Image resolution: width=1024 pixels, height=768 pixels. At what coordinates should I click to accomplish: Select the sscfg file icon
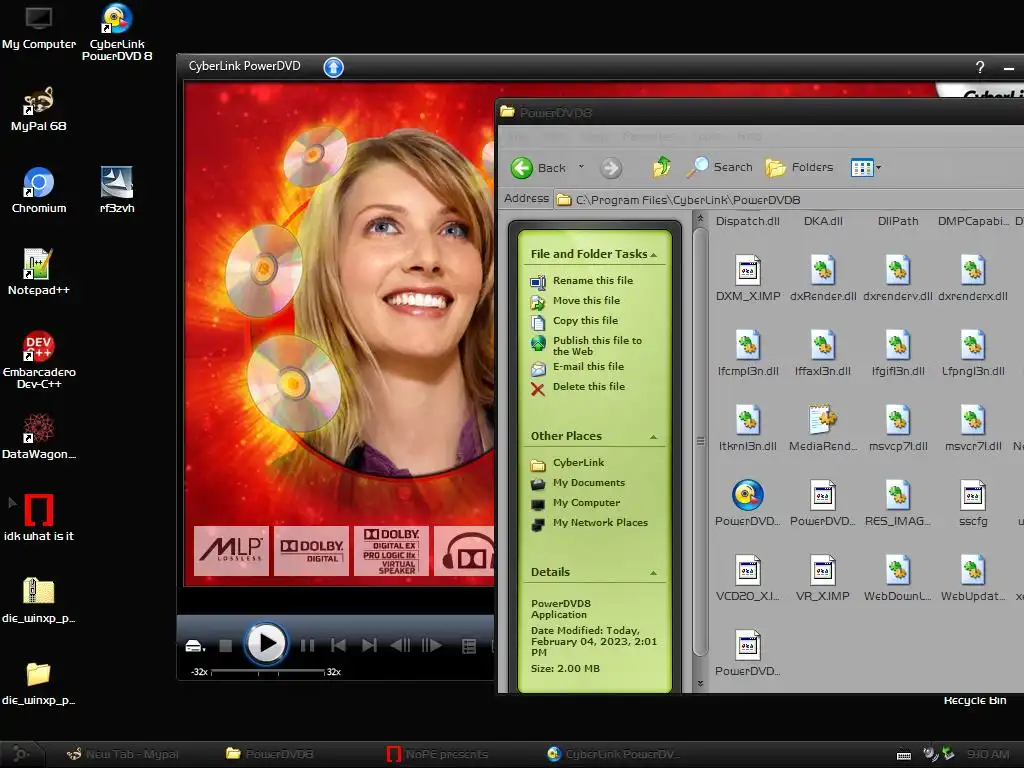click(x=973, y=495)
